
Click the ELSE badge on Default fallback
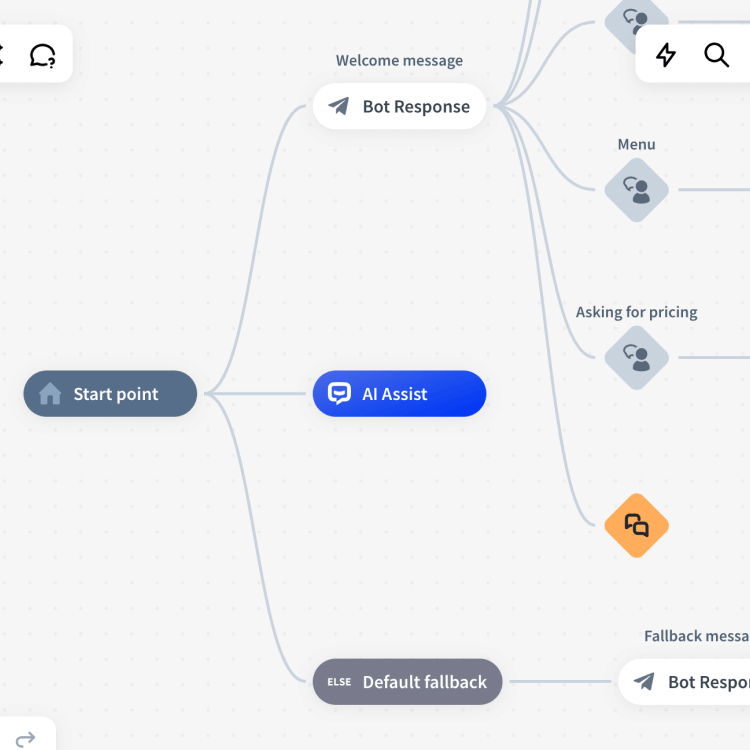pos(339,682)
